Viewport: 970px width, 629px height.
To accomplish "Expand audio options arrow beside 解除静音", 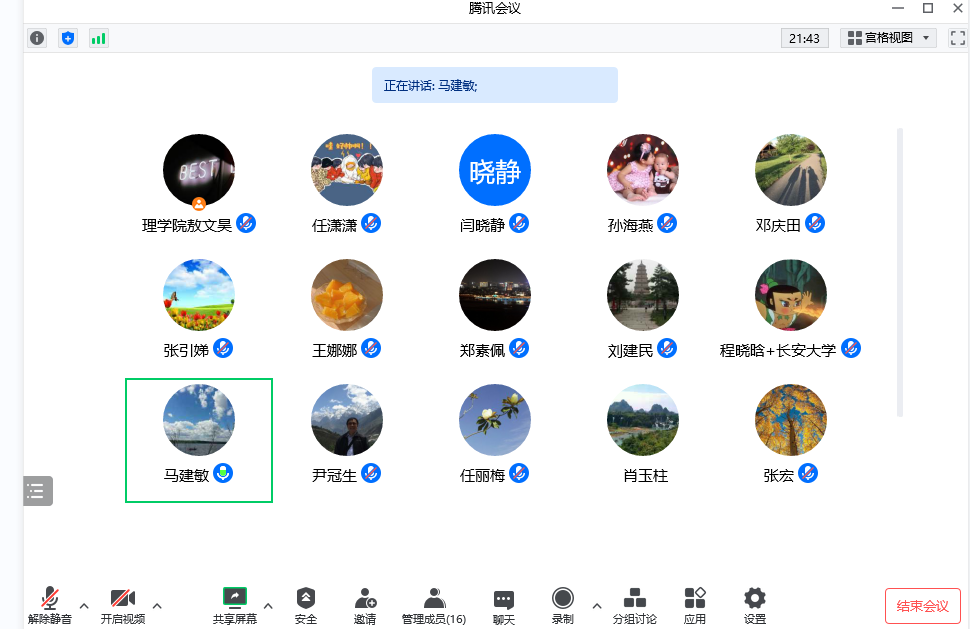I will (84, 605).
